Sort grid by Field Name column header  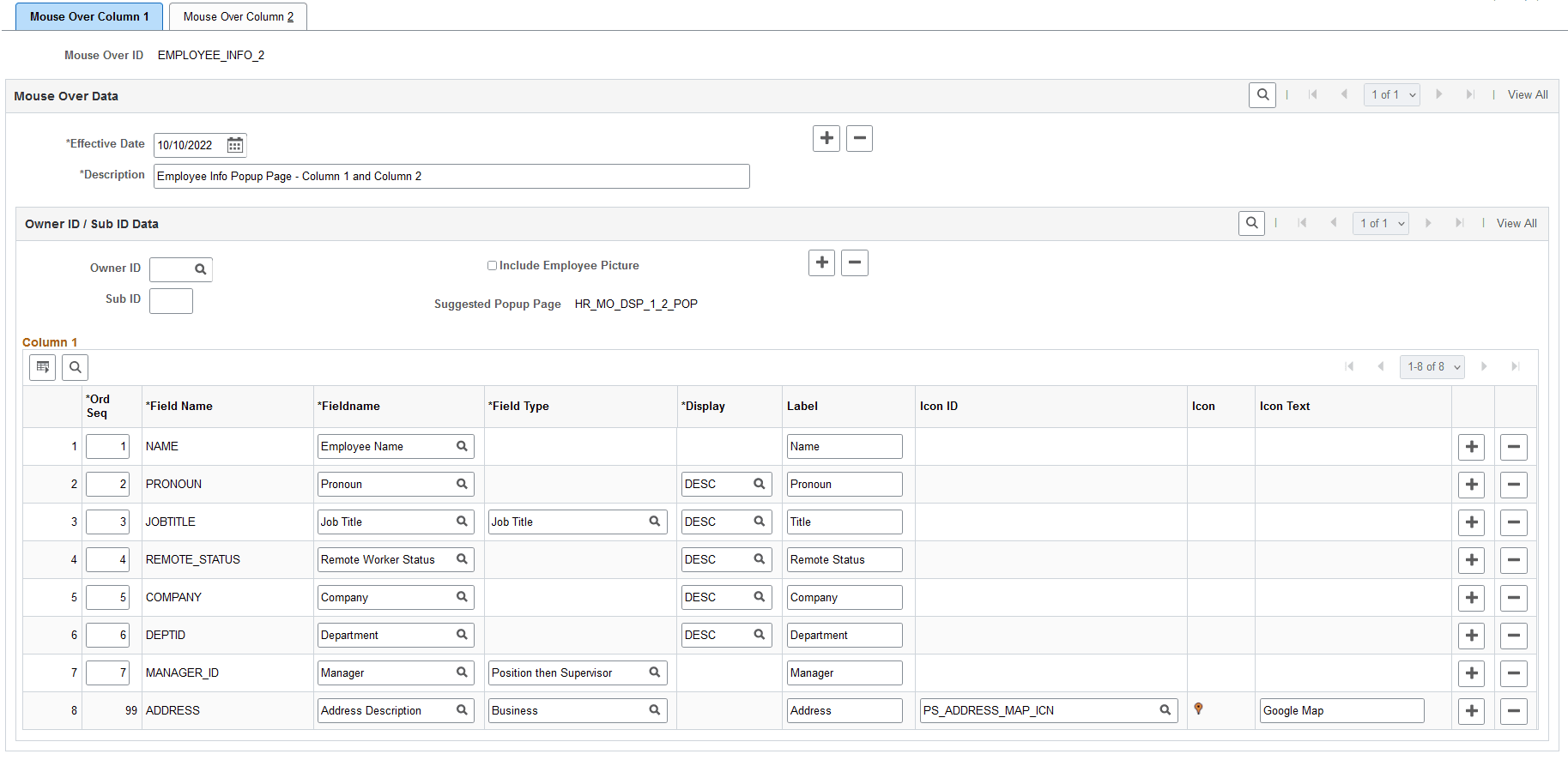[x=179, y=407]
